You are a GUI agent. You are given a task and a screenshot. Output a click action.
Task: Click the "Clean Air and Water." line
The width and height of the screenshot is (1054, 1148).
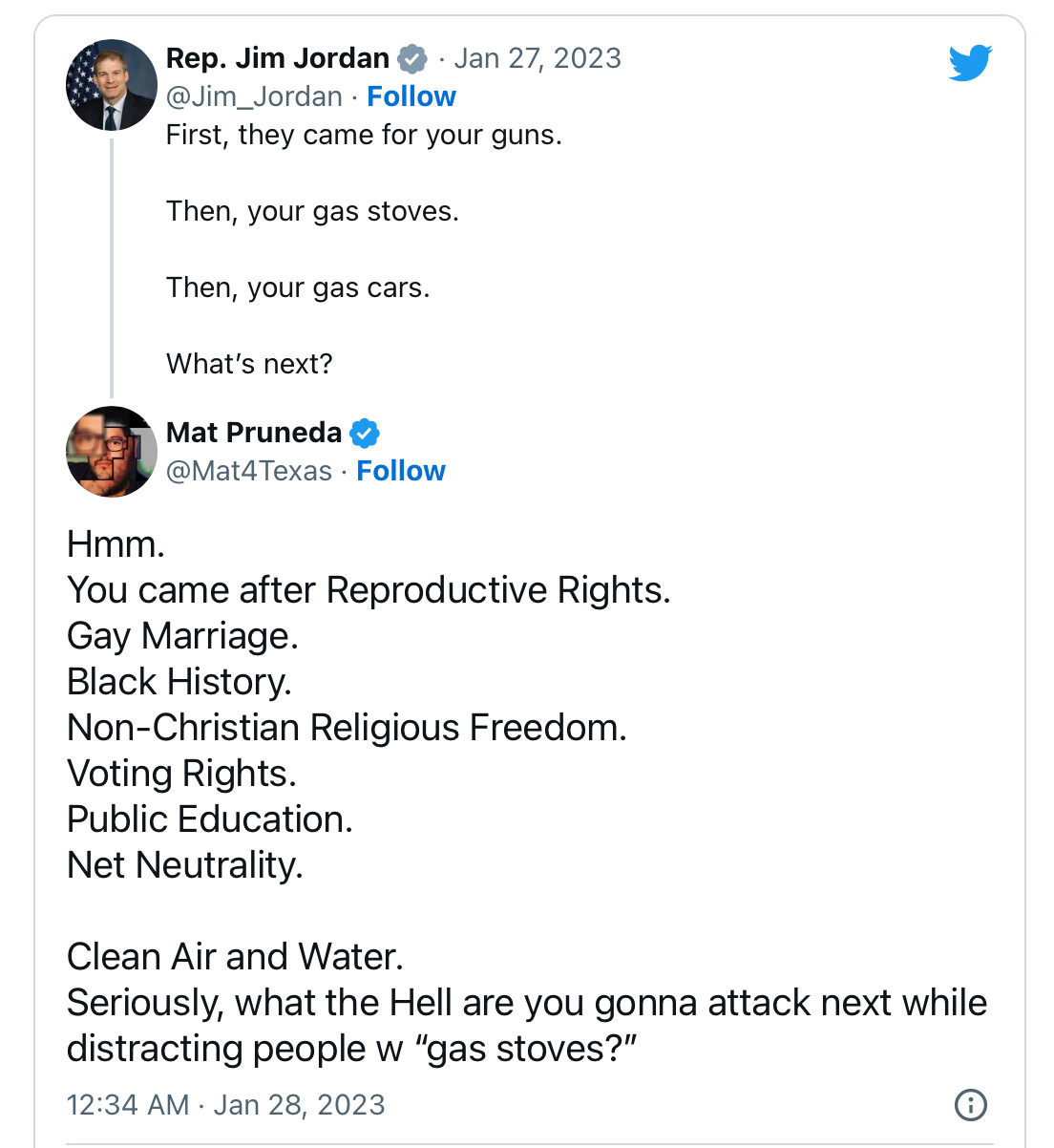235,957
